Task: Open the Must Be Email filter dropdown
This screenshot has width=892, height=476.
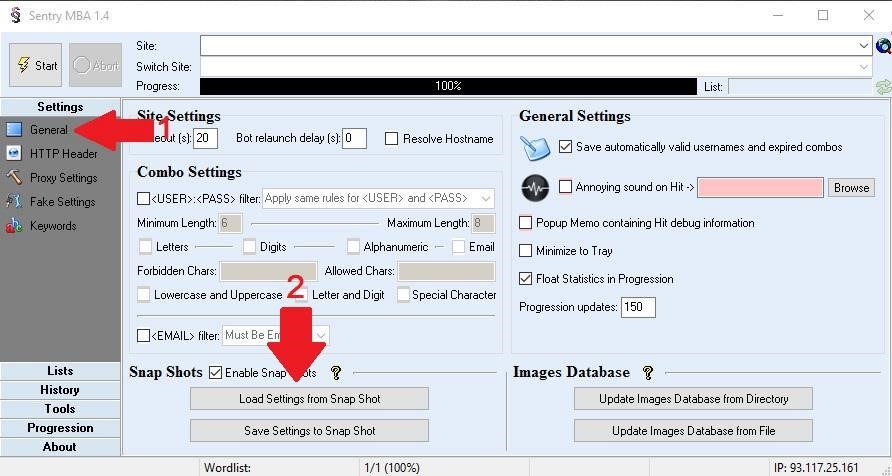Action: tap(276, 336)
